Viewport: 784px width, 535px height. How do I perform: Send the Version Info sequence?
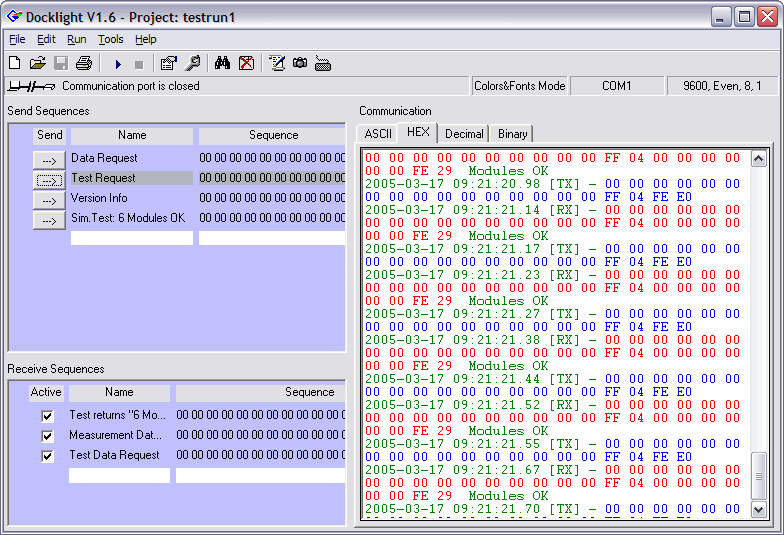point(49,200)
